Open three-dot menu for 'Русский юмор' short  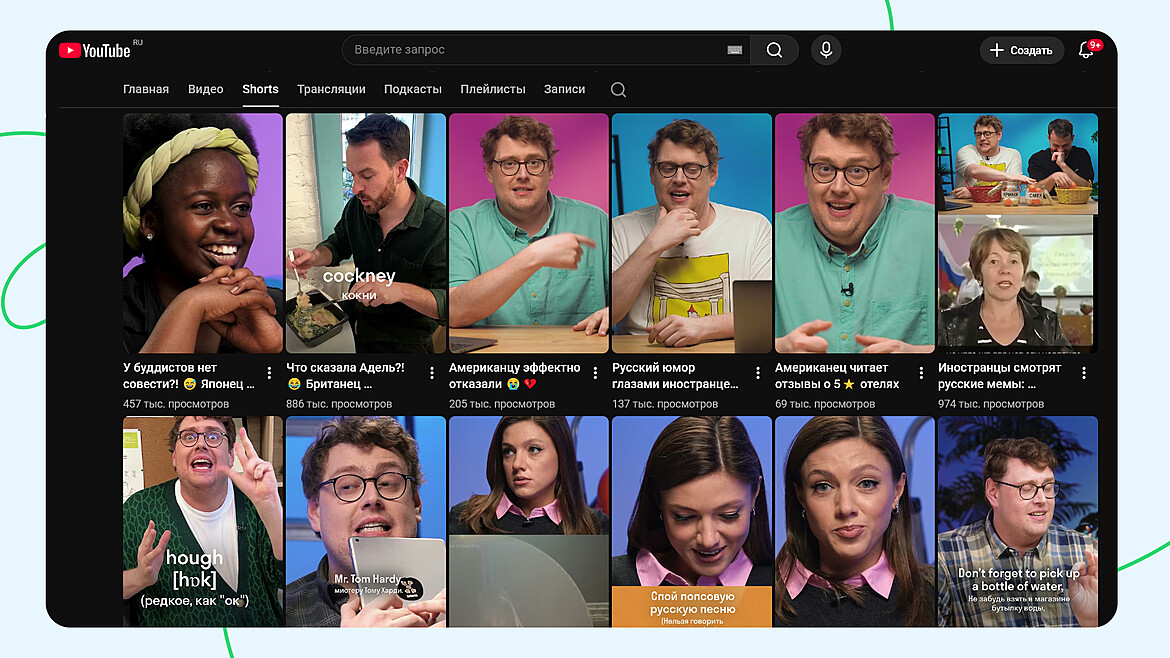click(x=758, y=372)
